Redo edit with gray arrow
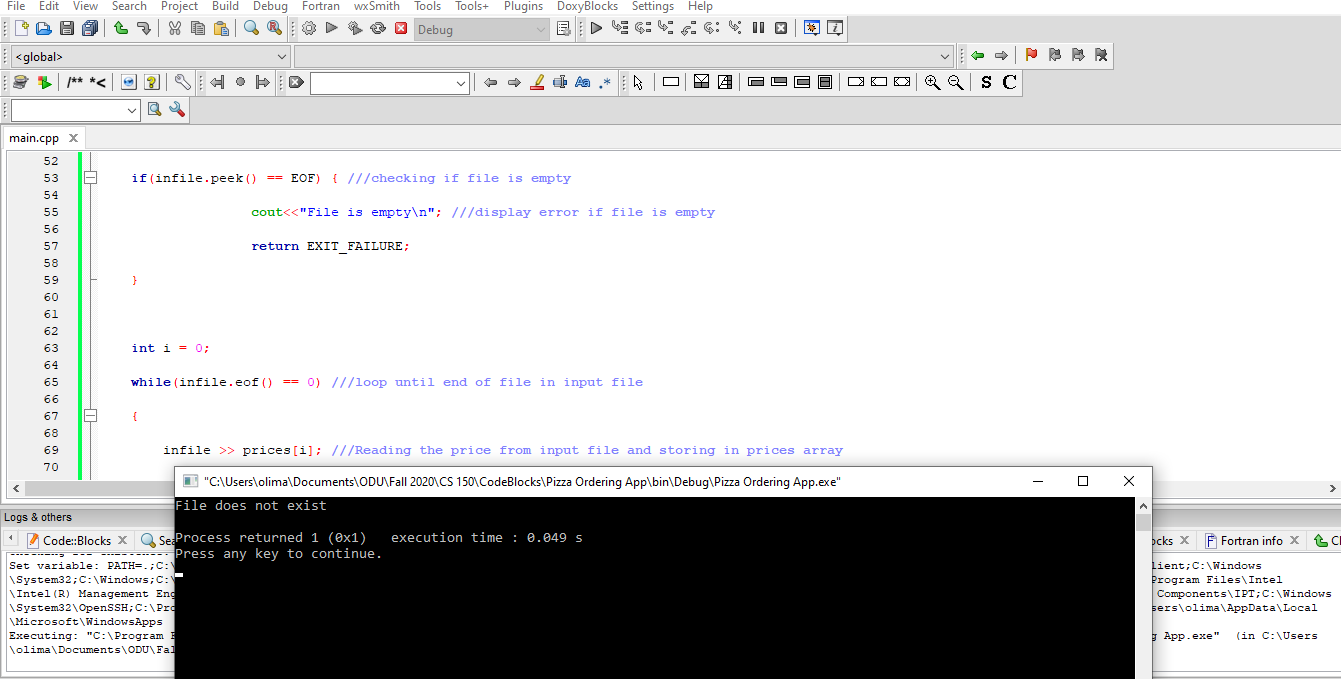1341x679 pixels. 144,28
